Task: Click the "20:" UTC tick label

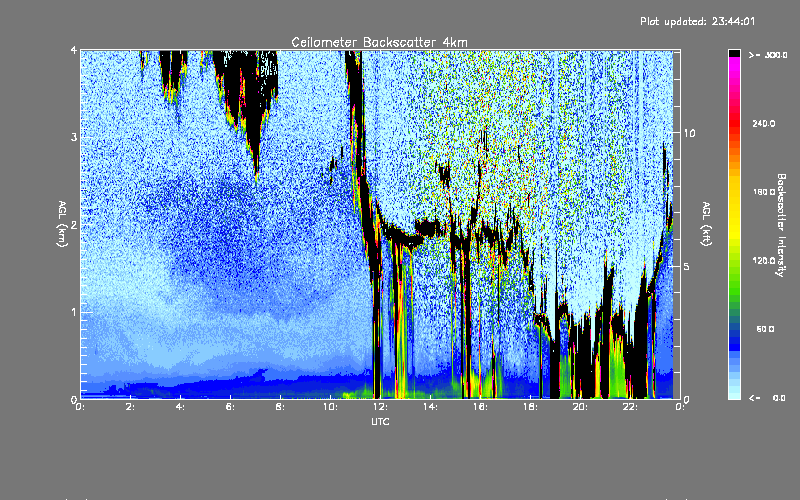Action: coord(580,407)
